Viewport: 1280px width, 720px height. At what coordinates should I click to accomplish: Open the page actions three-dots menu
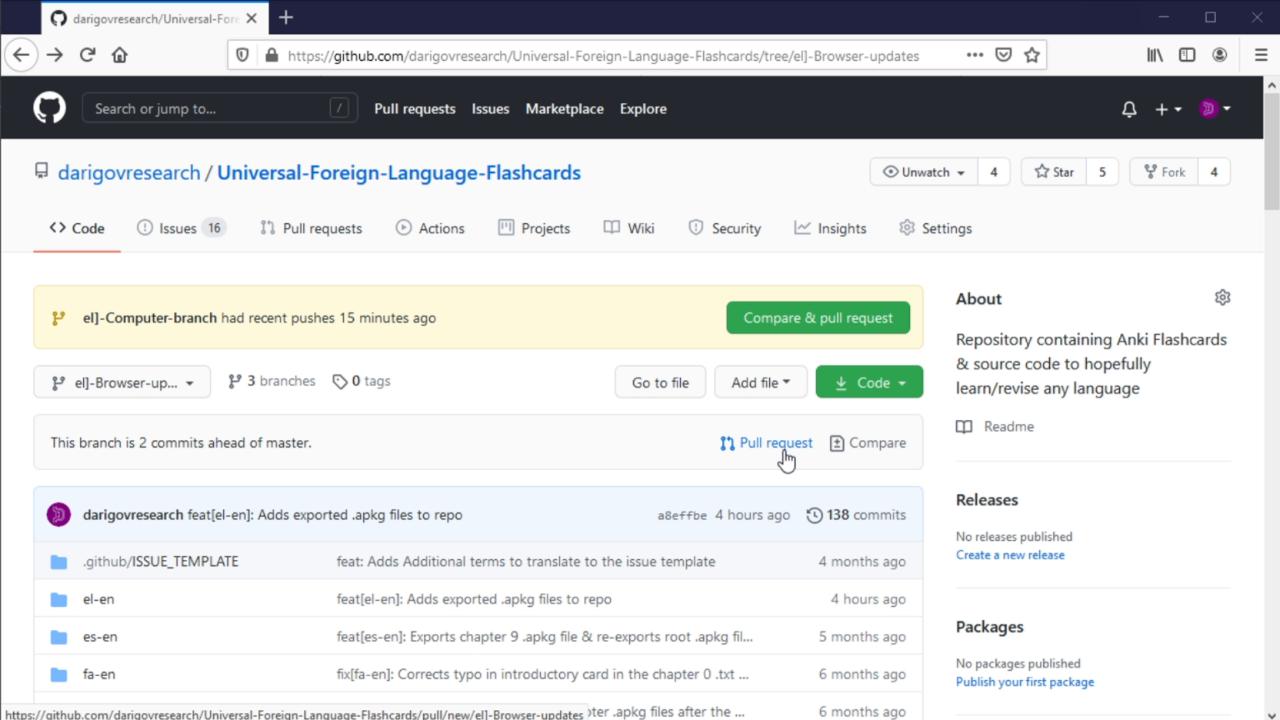click(974, 55)
